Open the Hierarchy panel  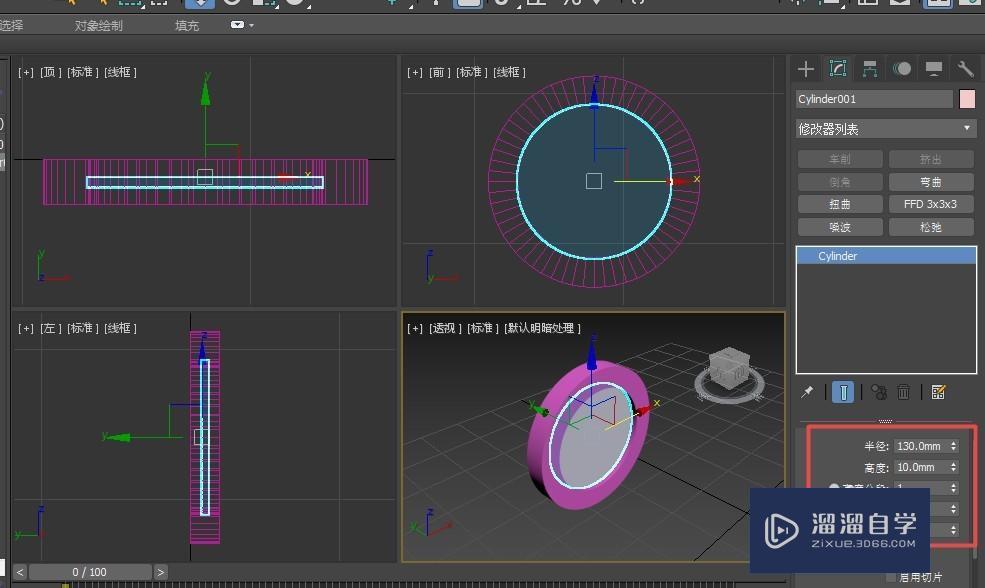click(869, 69)
